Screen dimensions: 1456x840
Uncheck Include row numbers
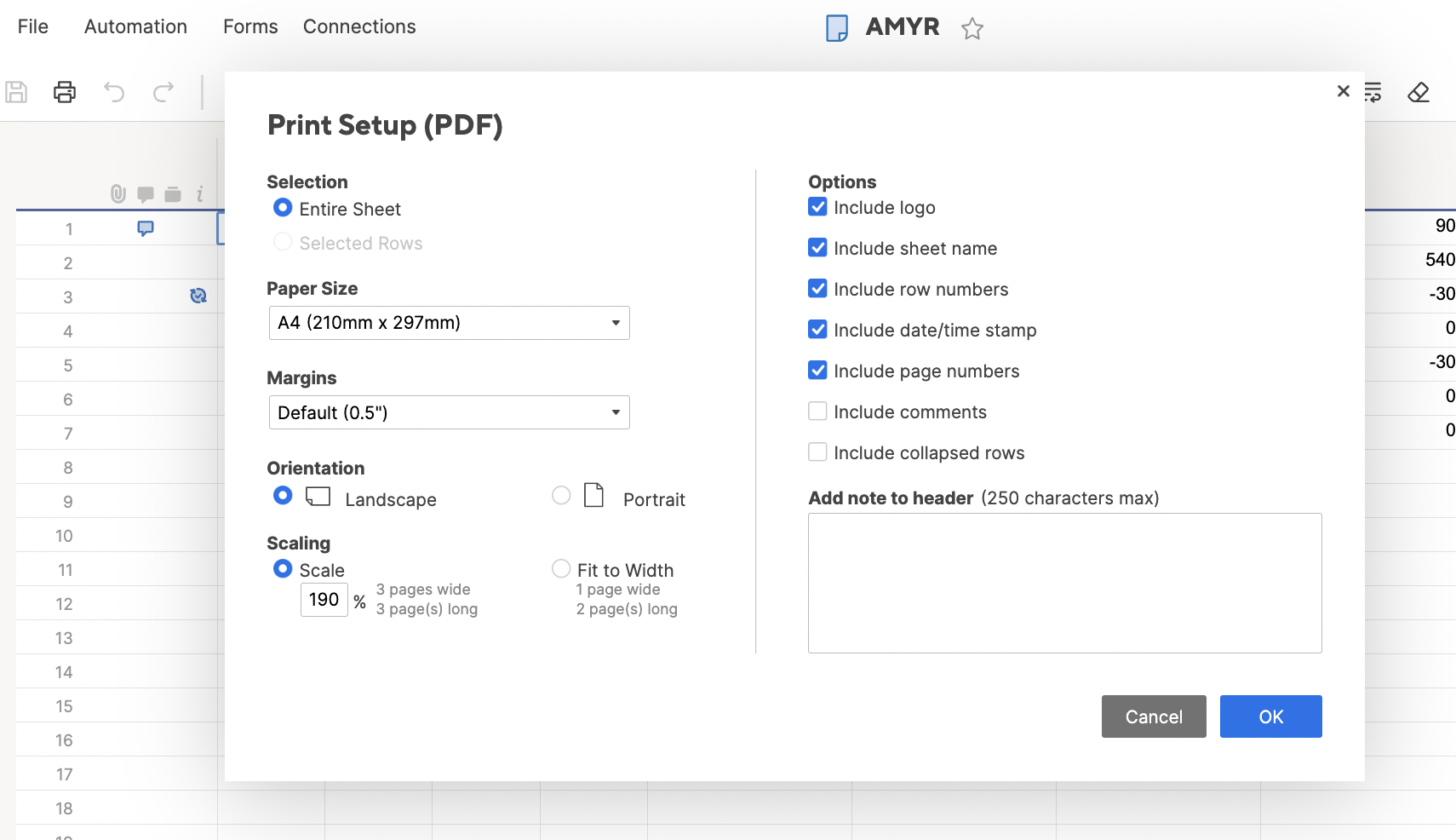pyautogui.click(x=817, y=289)
